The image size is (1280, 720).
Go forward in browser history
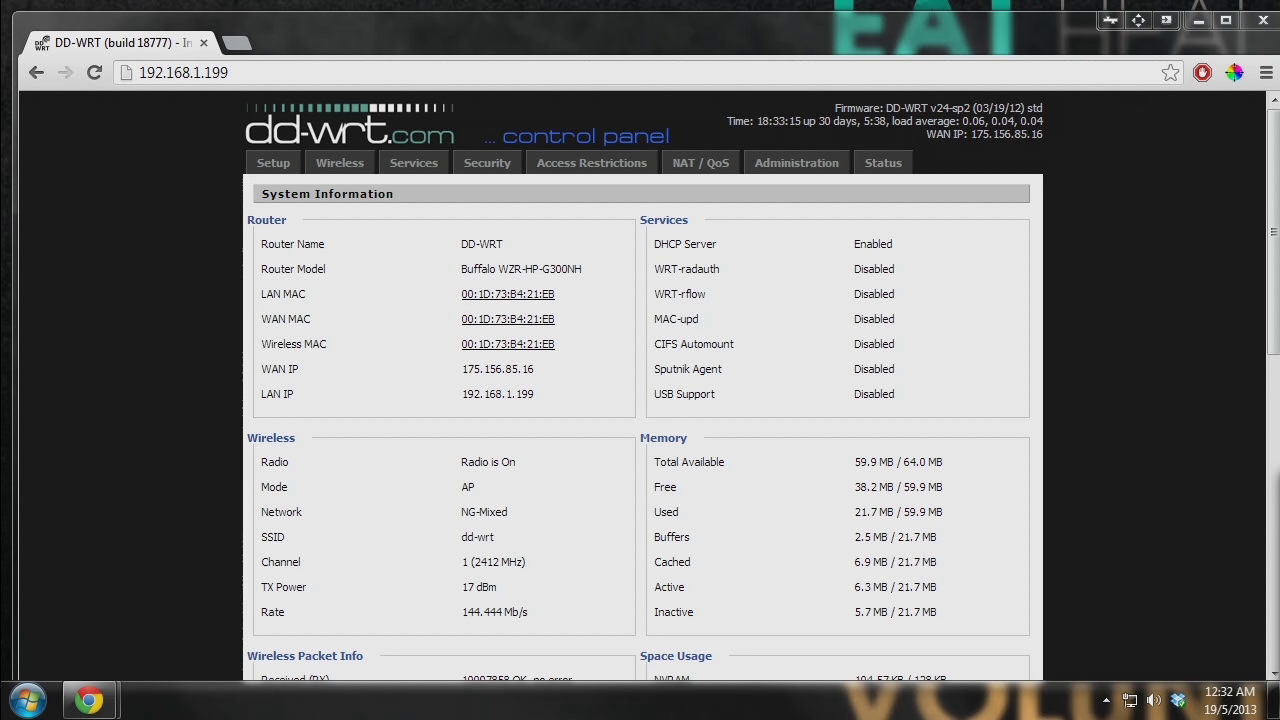coord(65,72)
